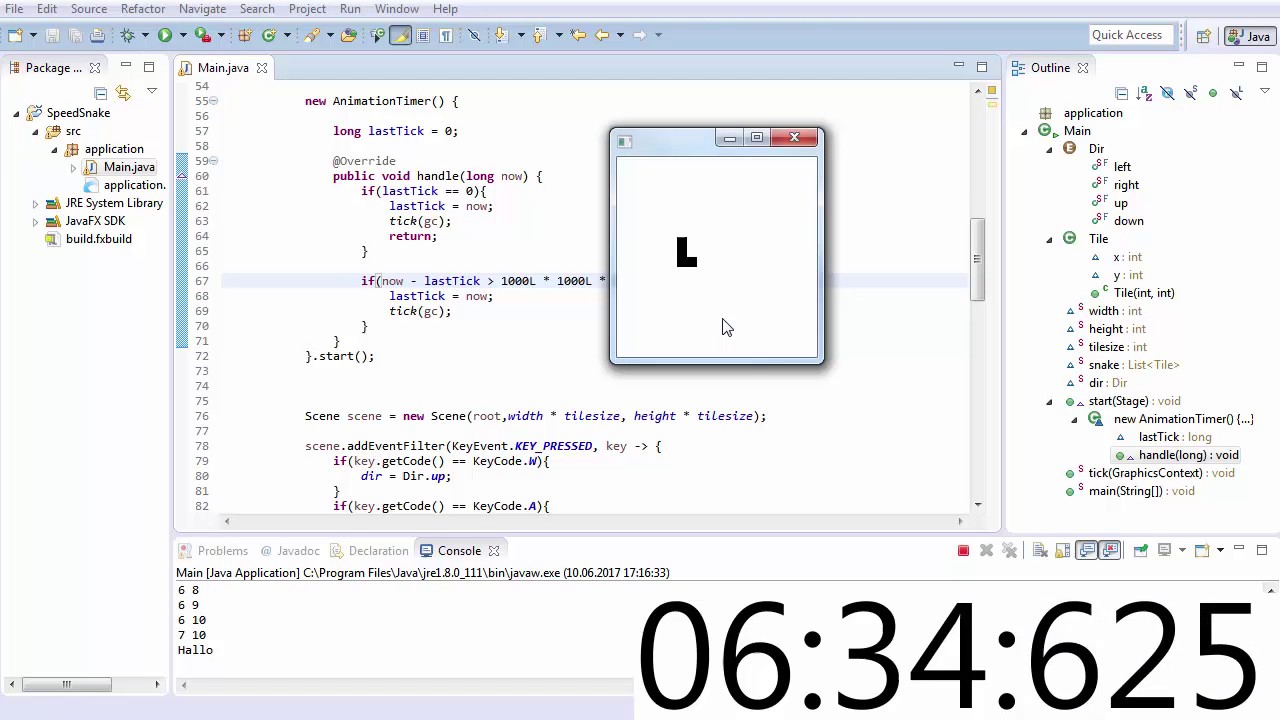Screen dimensions: 1280x720
Task: Click the Back navigation arrow icon
Action: coord(602,35)
